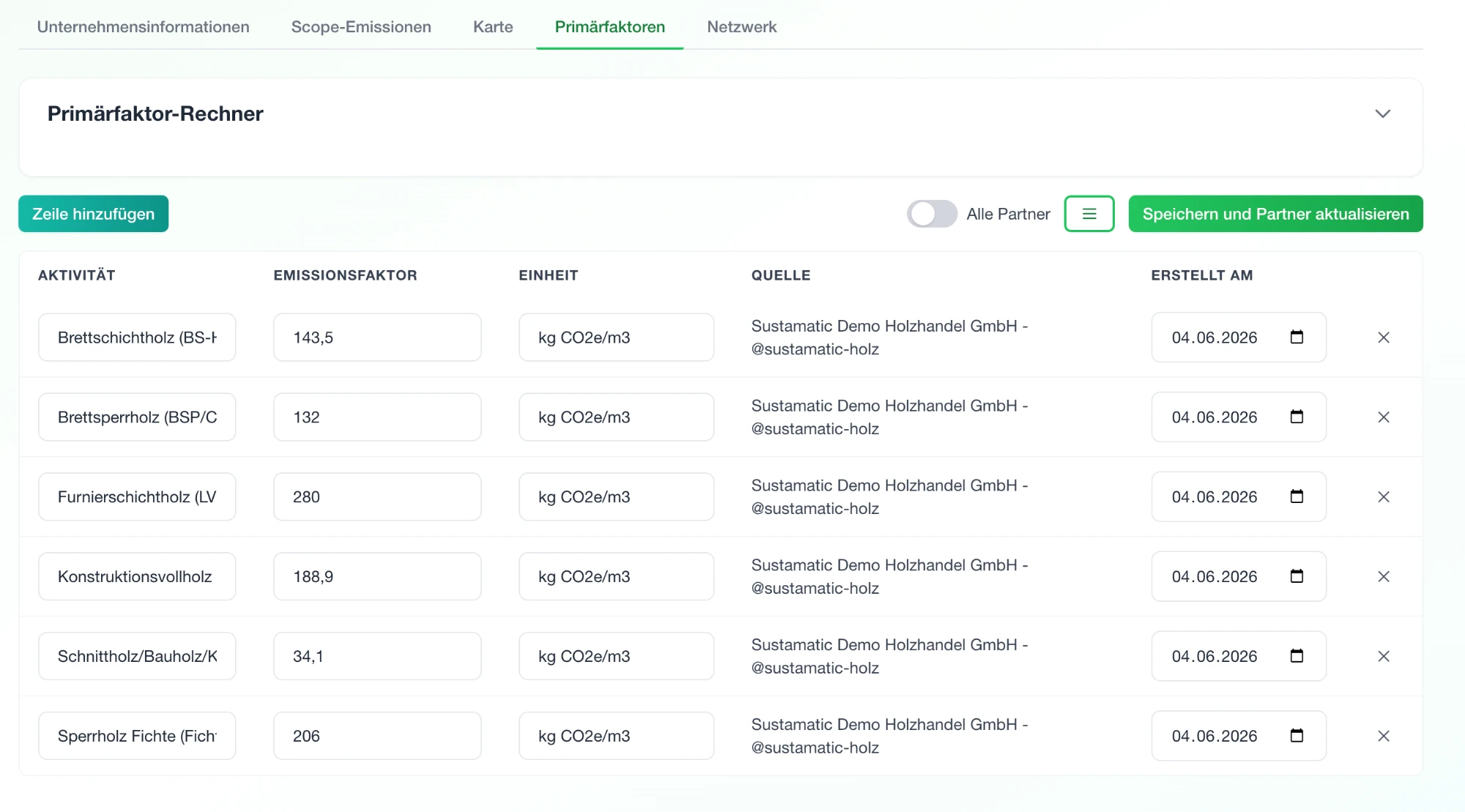Edit the Brettsperrholz activity name field
This screenshot has width=1465, height=812.
pos(137,417)
